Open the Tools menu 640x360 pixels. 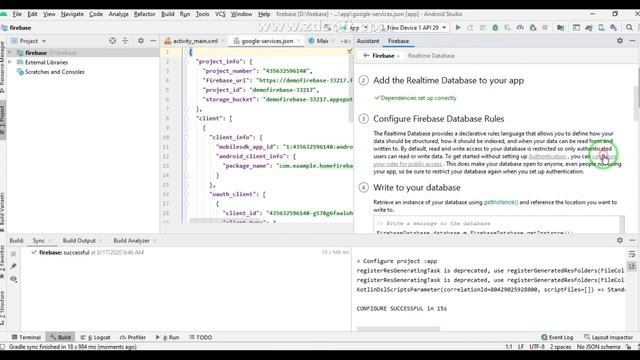coord(202,14)
